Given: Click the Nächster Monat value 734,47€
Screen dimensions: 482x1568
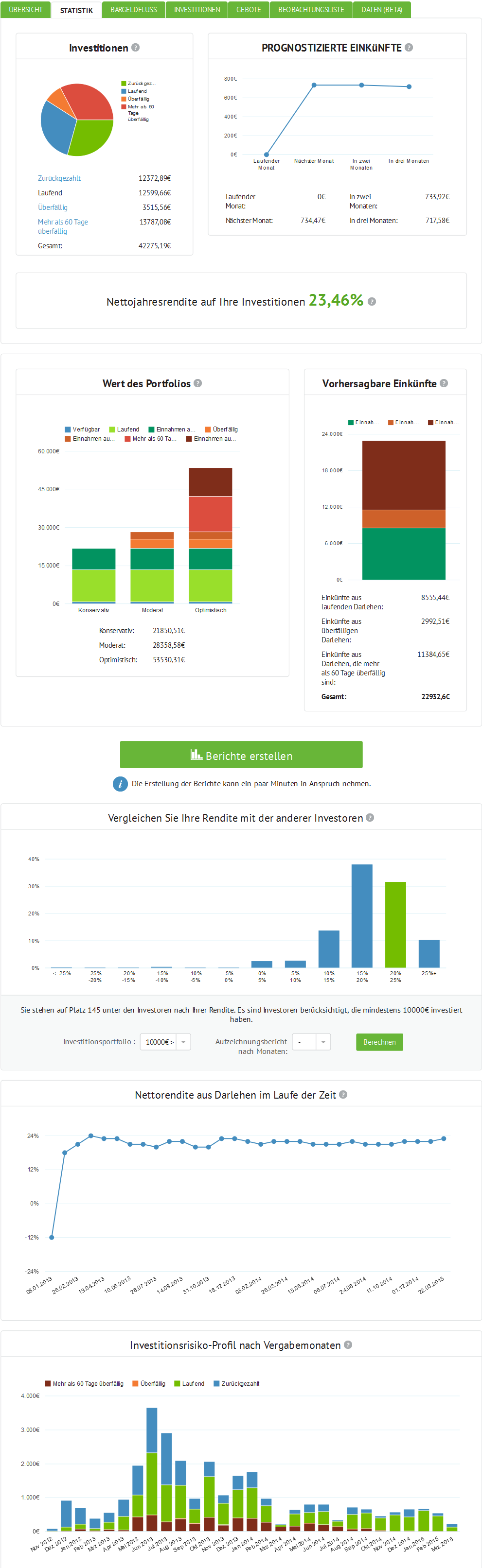Looking at the screenshot, I should 313,221.
